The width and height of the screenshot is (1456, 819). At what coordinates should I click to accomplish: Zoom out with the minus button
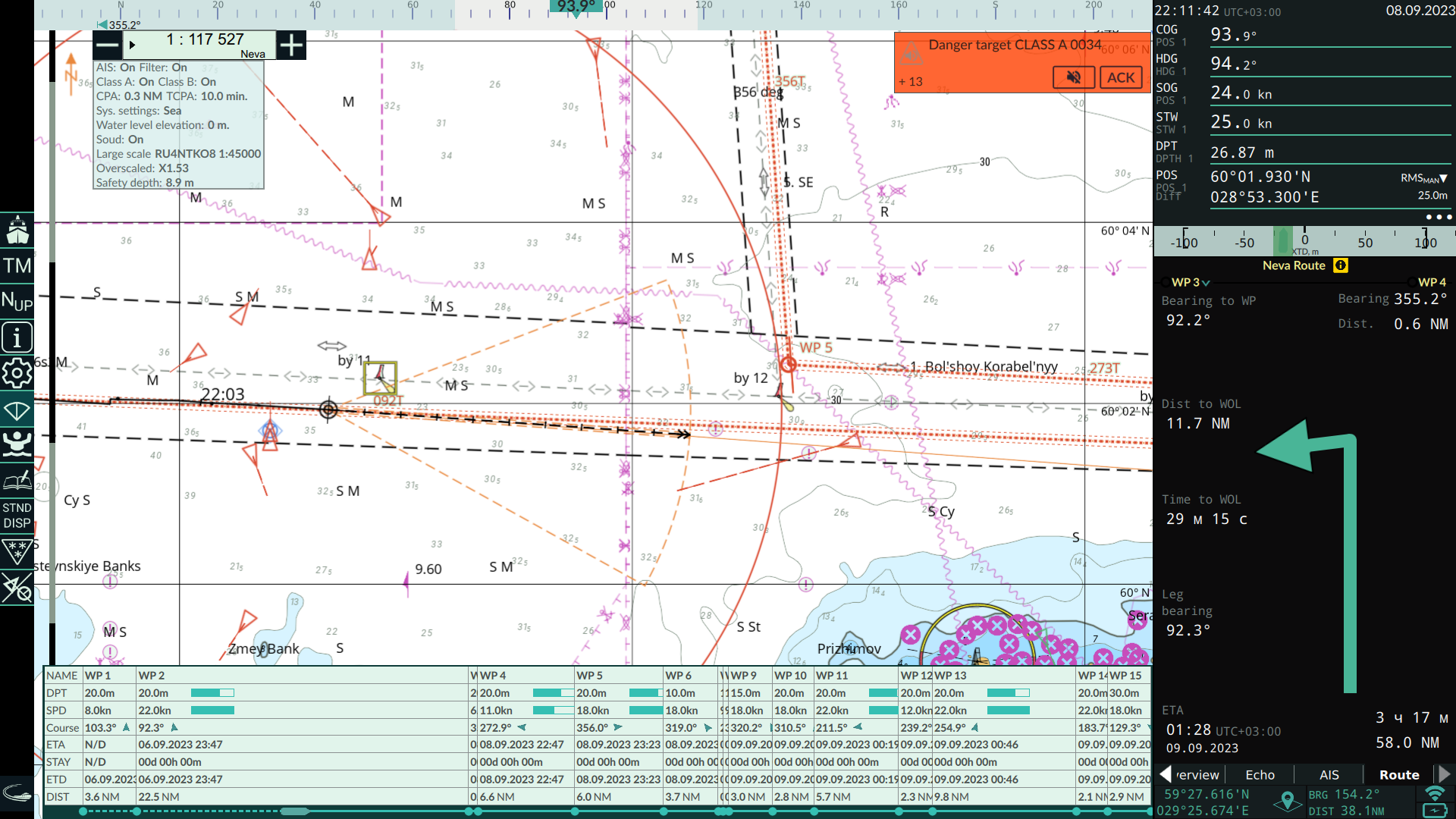point(108,45)
